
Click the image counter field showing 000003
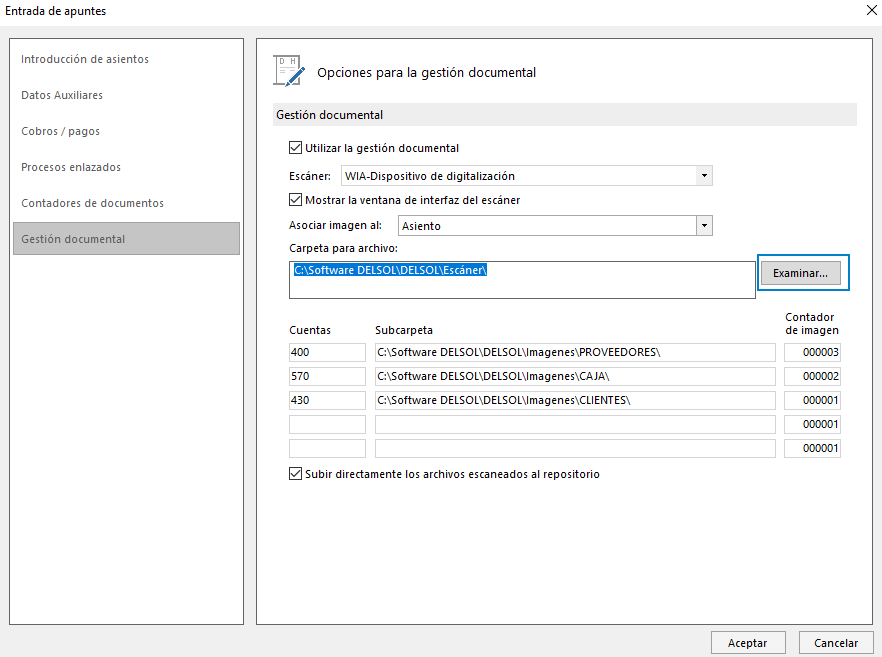click(812, 352)
